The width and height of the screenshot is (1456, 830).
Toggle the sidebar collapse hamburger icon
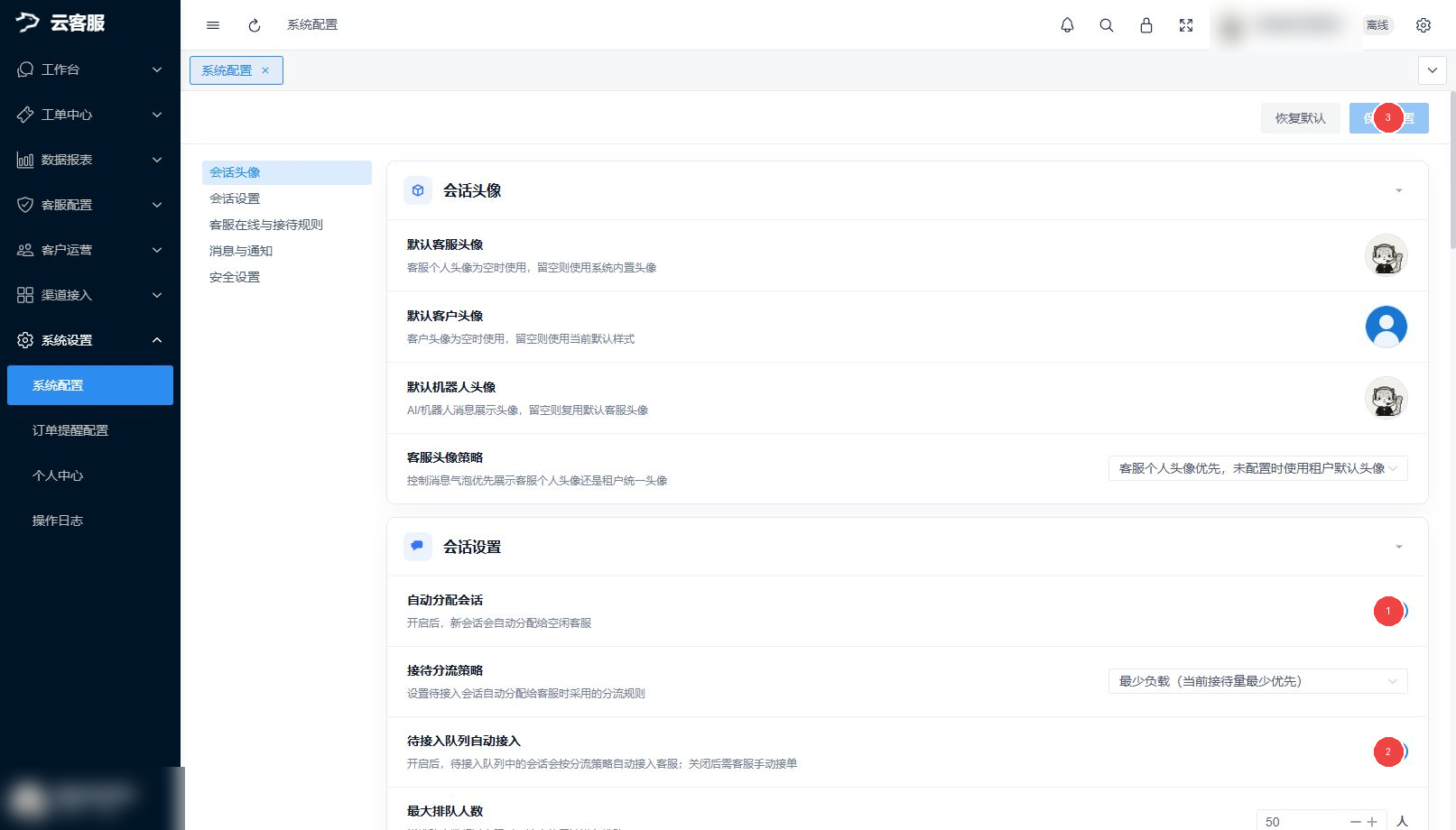click(213, 25)
